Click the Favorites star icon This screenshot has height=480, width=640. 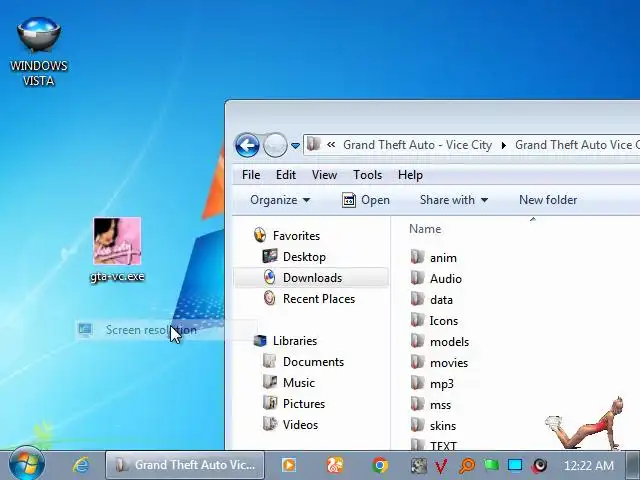260,236
